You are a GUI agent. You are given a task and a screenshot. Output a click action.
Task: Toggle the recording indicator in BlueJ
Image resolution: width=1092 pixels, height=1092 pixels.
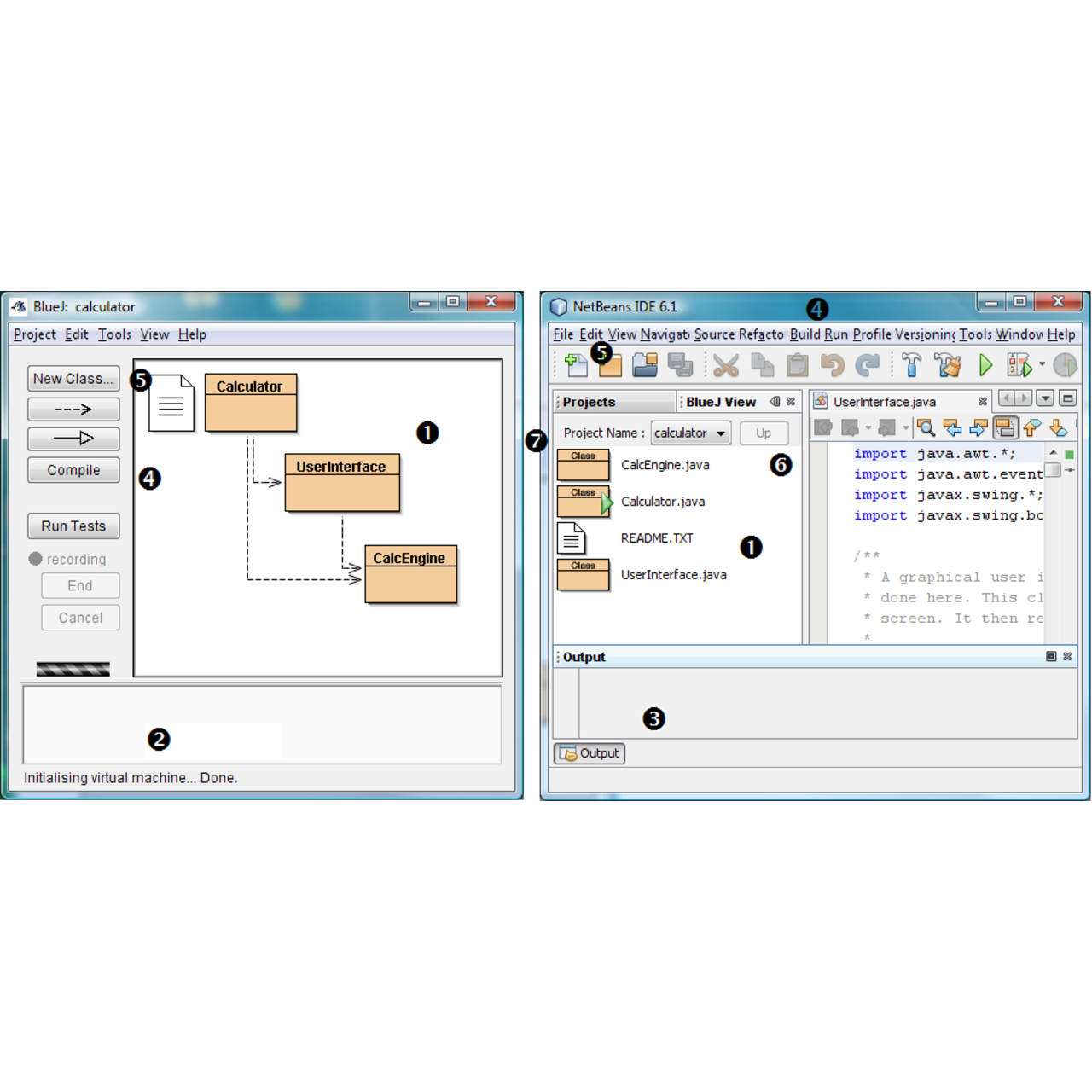pyautogui.click(x=35, y=559)
